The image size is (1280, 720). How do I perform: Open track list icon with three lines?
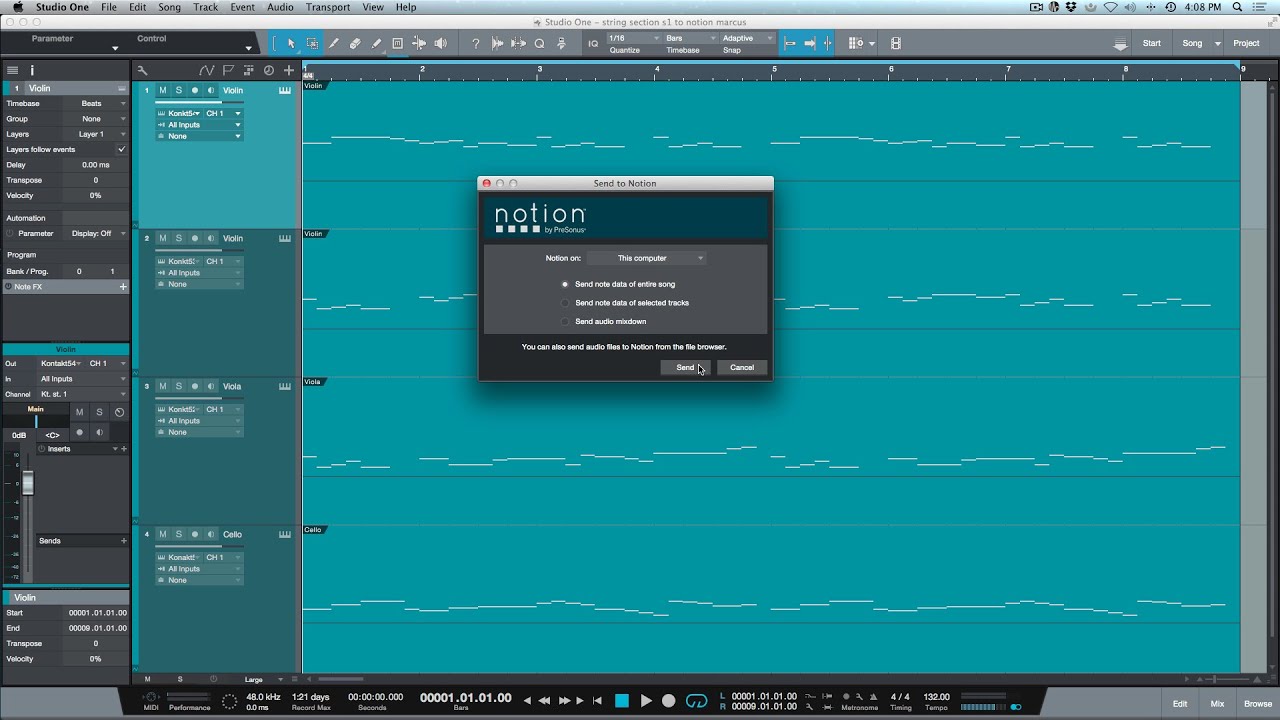coord(12,70)
